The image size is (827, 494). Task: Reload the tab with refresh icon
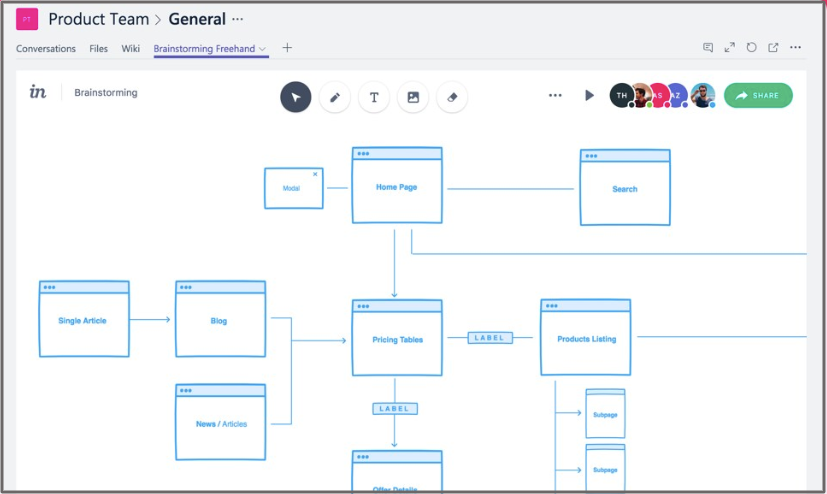[x=752, y=47]
